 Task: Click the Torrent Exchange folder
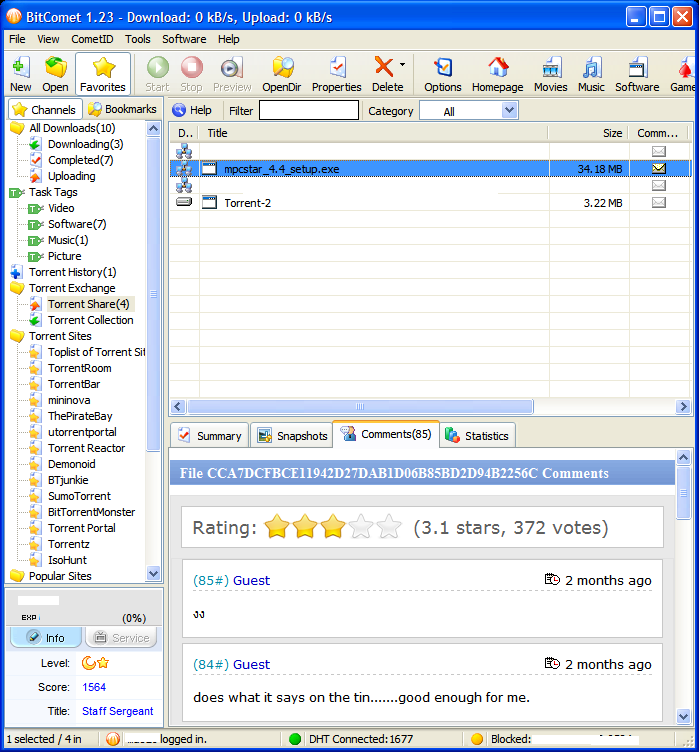click(x=72, y=288)
